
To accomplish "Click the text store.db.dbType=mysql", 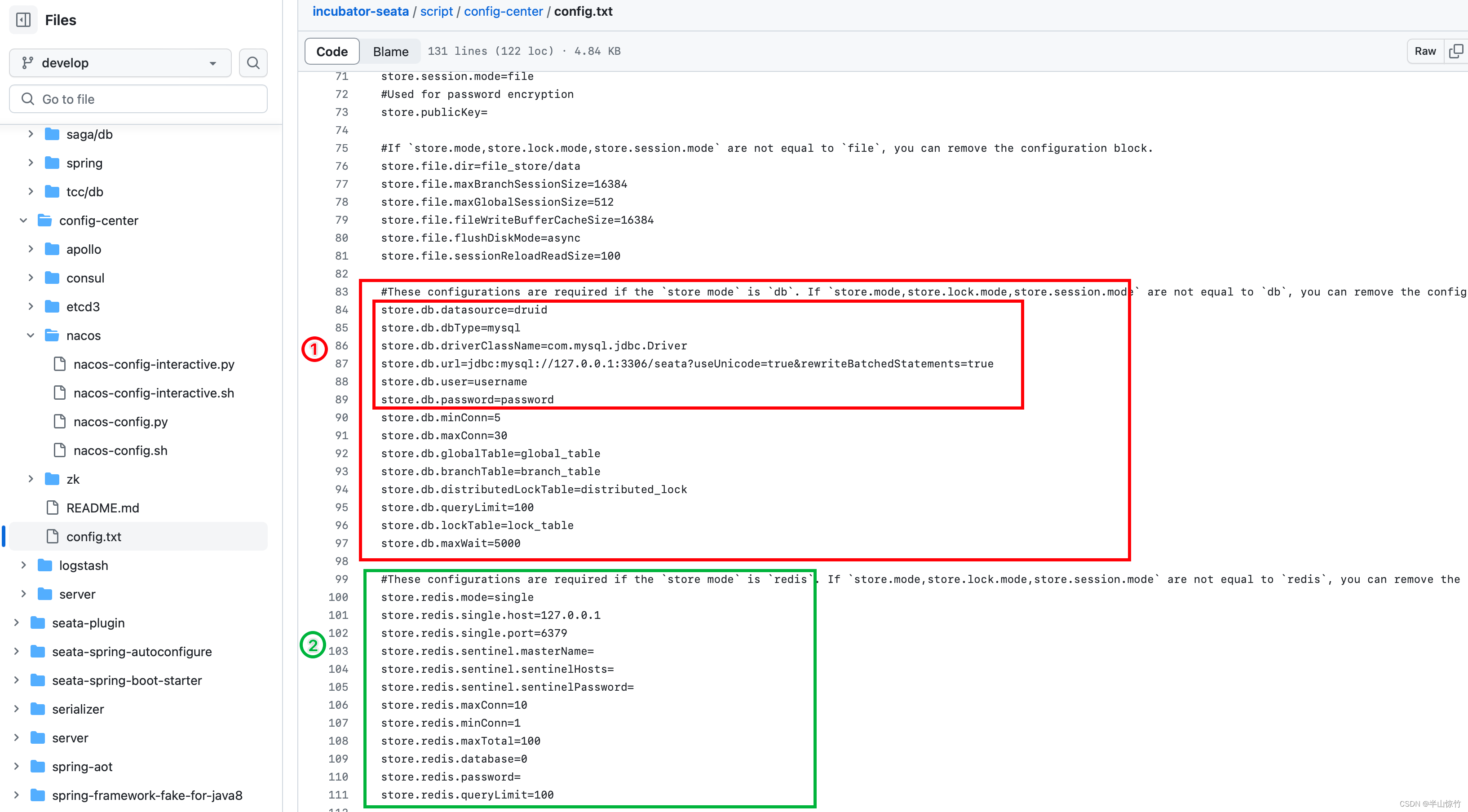I will point(450,328).
